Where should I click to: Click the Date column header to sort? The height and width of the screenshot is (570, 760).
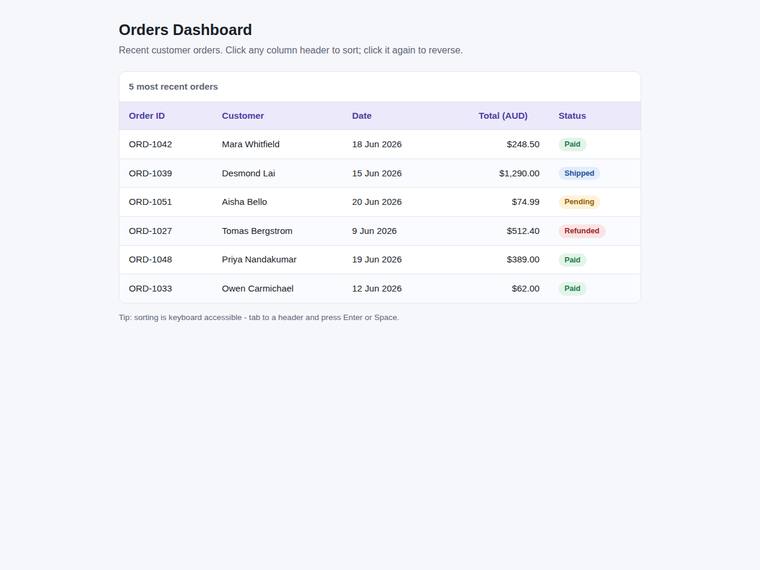click(x=362, y=116)
